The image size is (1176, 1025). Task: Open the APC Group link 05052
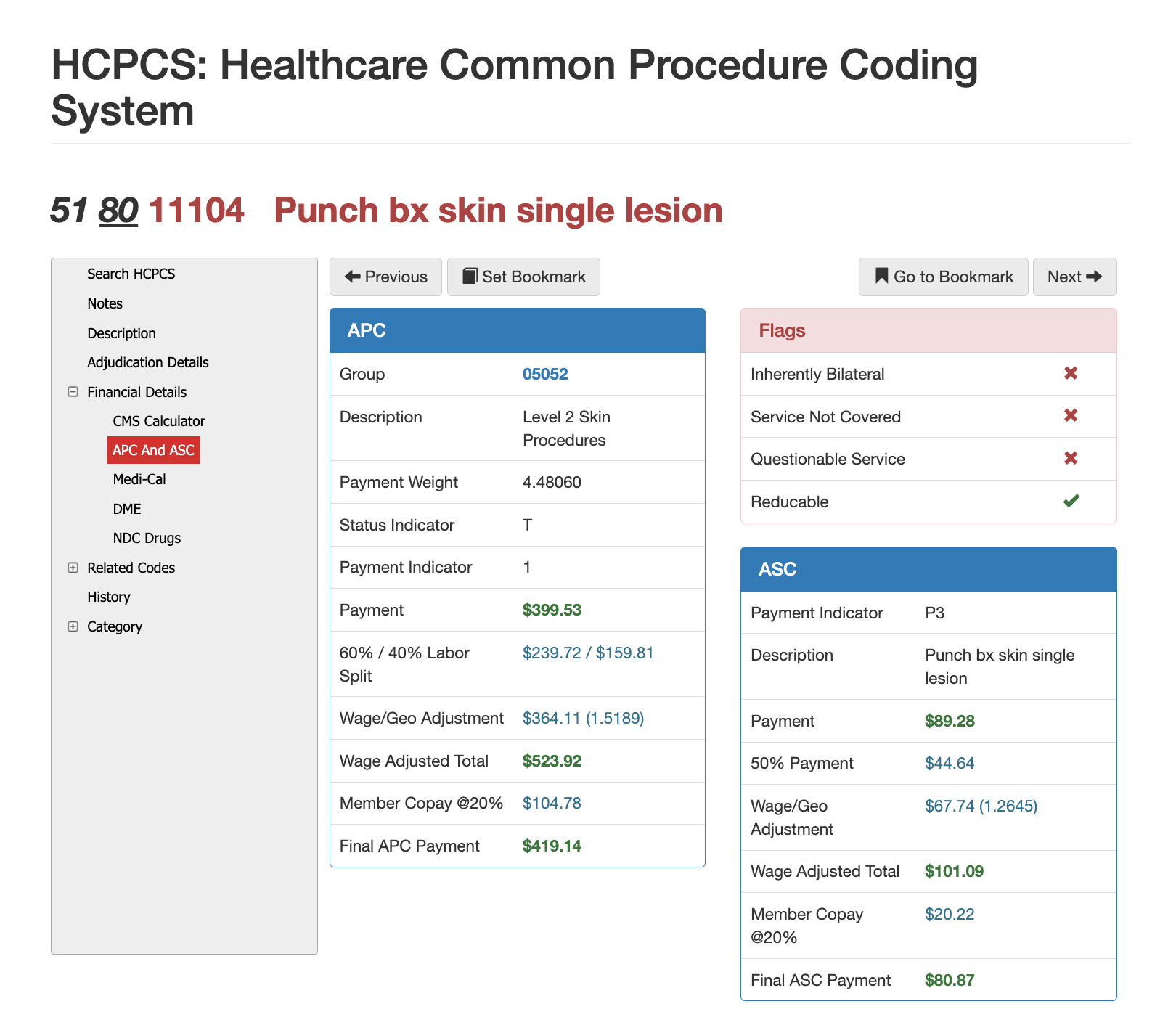547,374
